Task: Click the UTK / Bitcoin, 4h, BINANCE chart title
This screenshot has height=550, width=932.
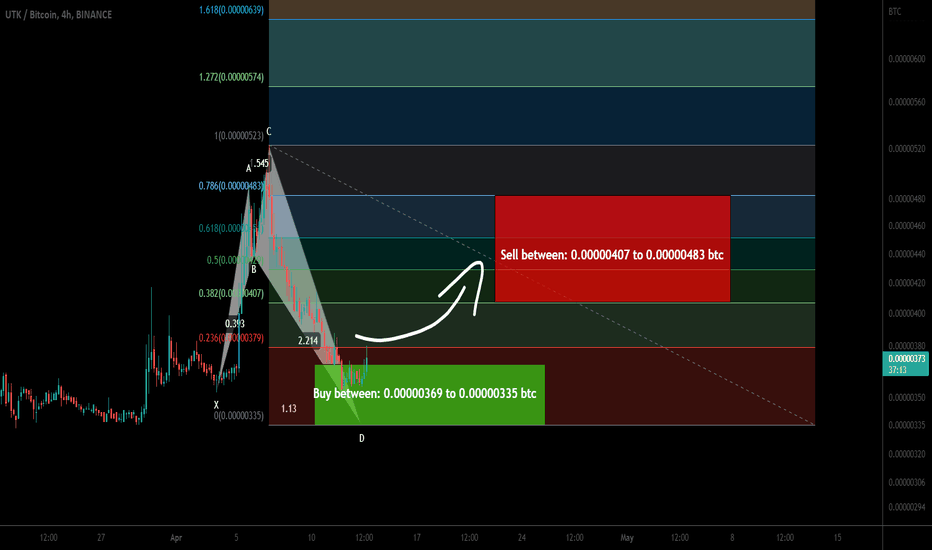Action: click(x=58, y=14)
